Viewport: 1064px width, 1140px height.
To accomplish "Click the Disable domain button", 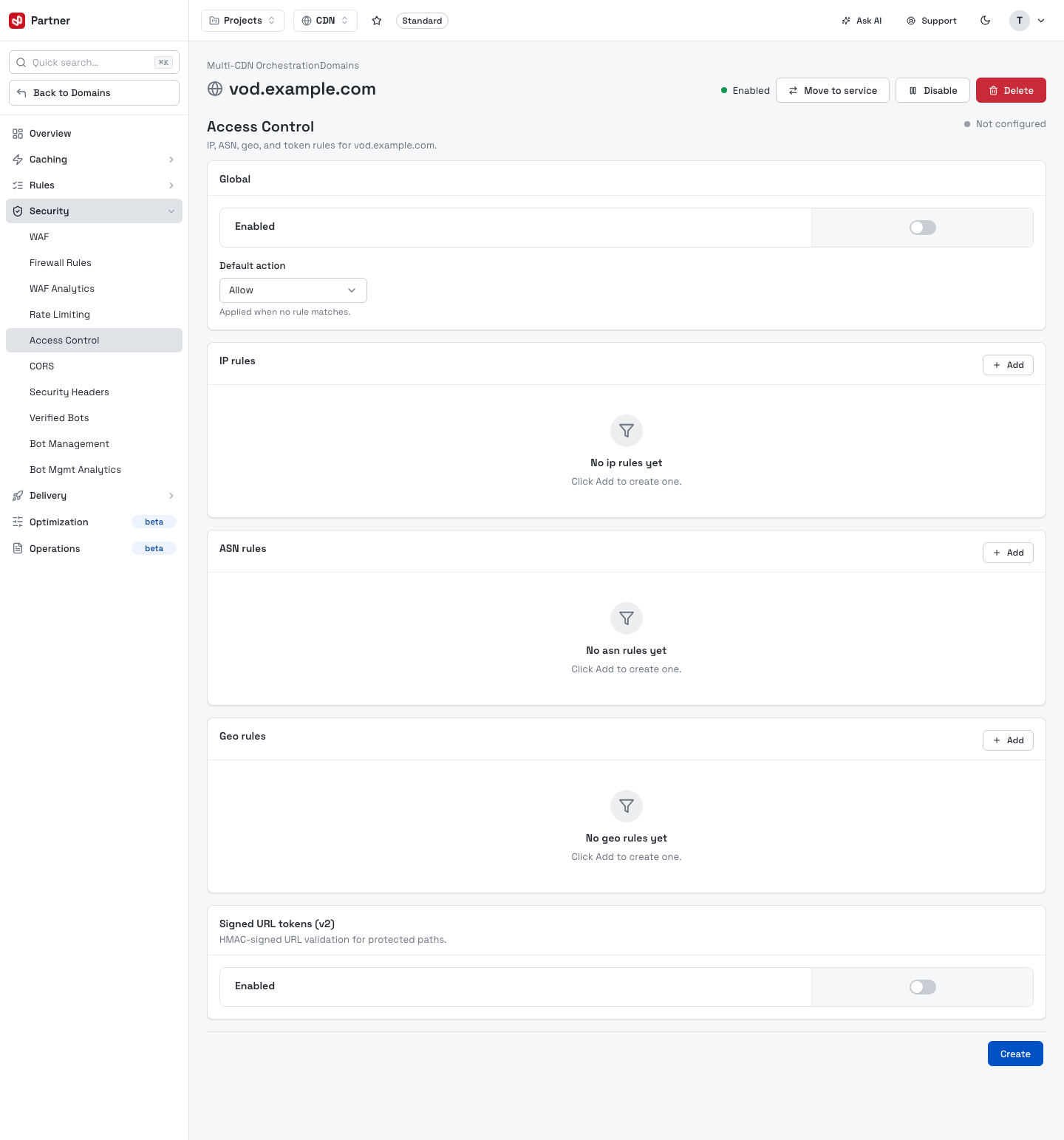I will pyautogui.click(x=932, y=90).
